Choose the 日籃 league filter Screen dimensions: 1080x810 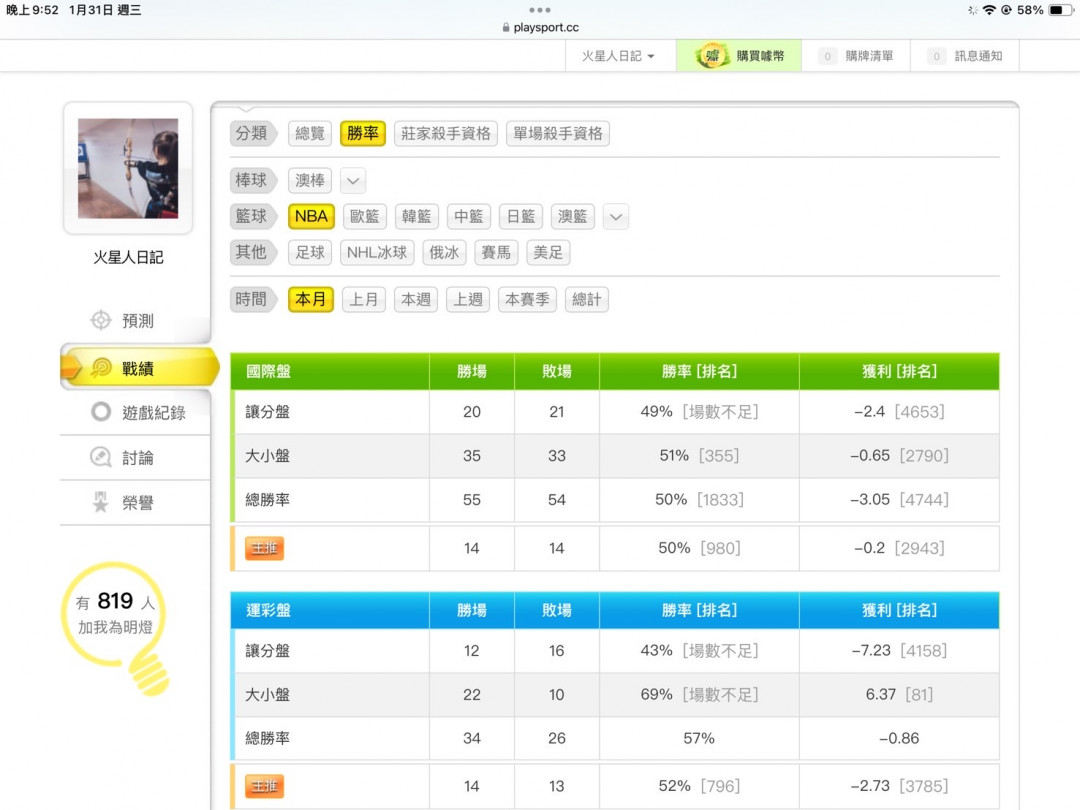tap(521, 216)
